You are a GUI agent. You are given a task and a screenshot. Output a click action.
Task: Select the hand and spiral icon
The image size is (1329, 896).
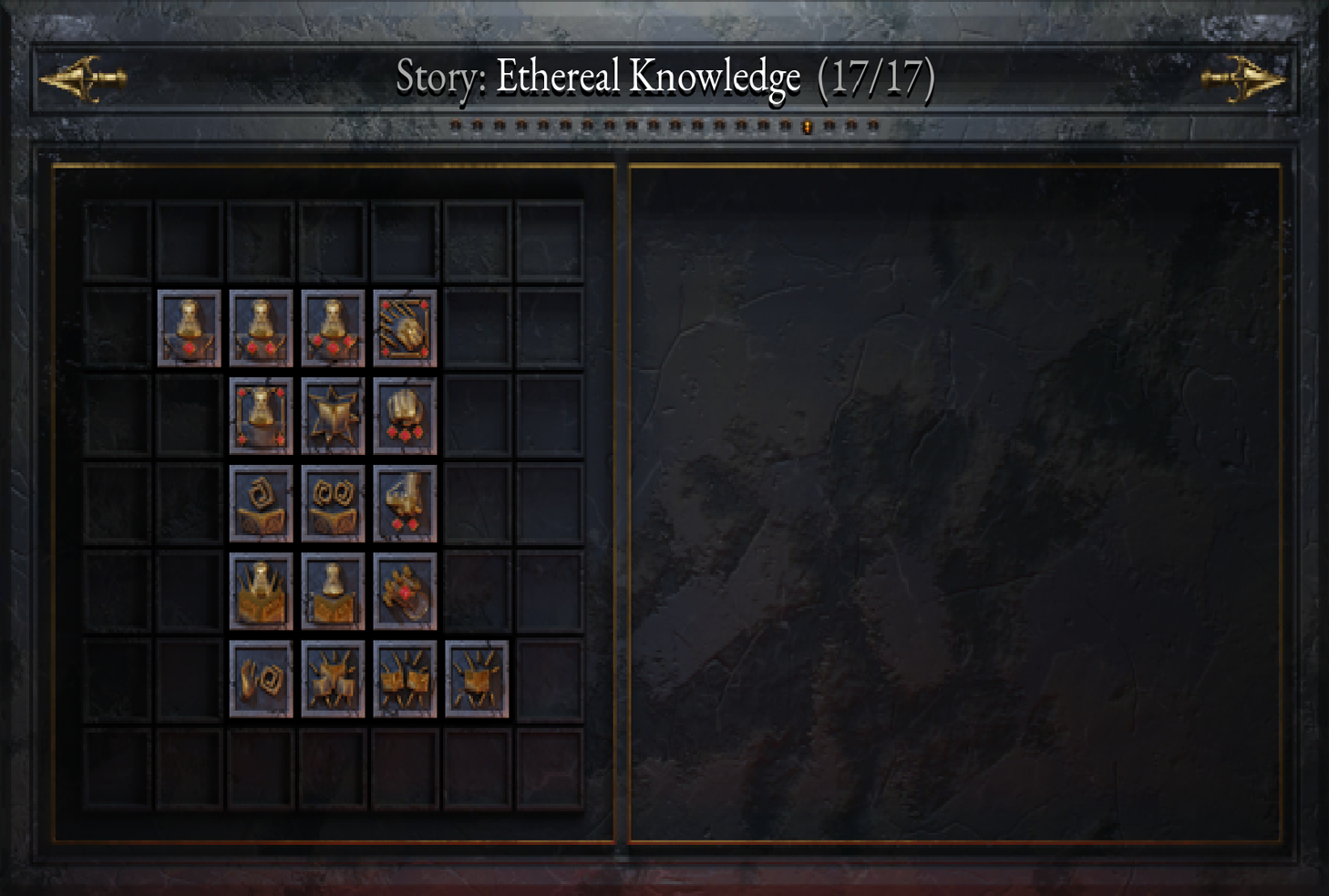261,678
